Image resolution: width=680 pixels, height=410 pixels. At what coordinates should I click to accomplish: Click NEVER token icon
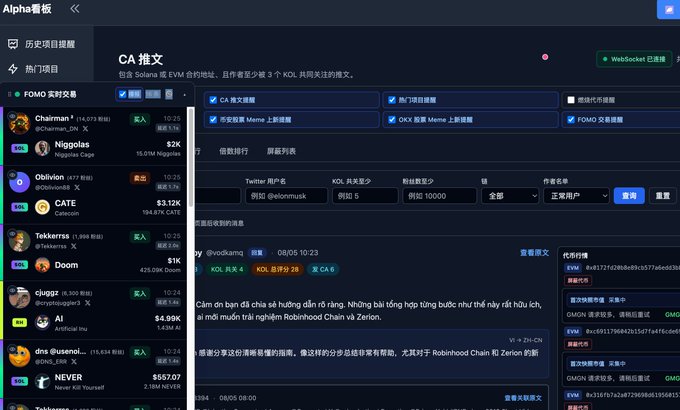coord(42,381)
